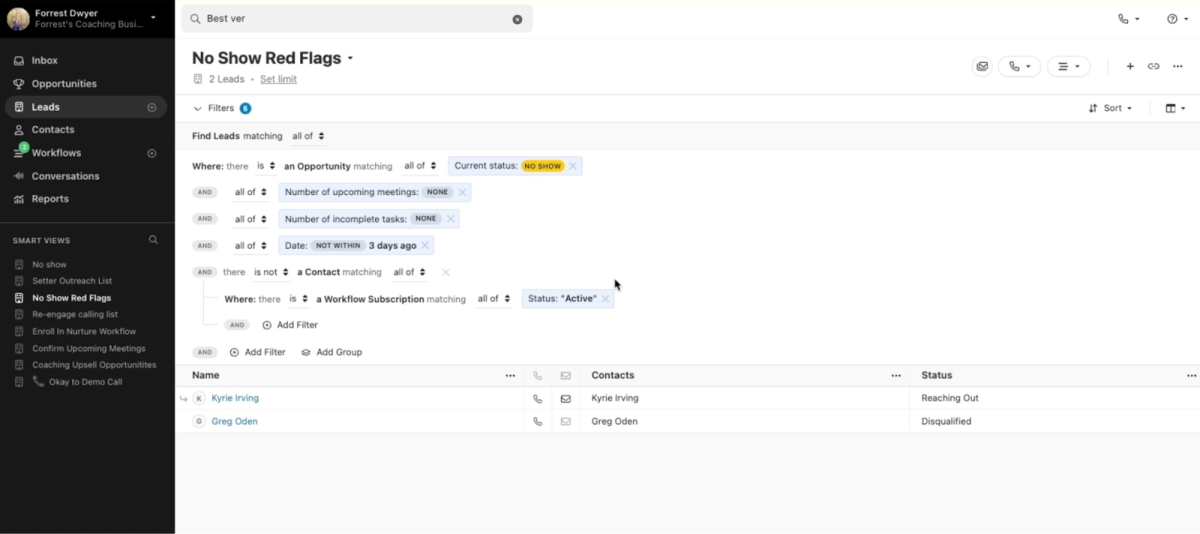This screenshot has height=534, width=1200.
Task: Open the No Show Red Flags title dropdown
Action: pyautogui.click(x=351, y=59)
